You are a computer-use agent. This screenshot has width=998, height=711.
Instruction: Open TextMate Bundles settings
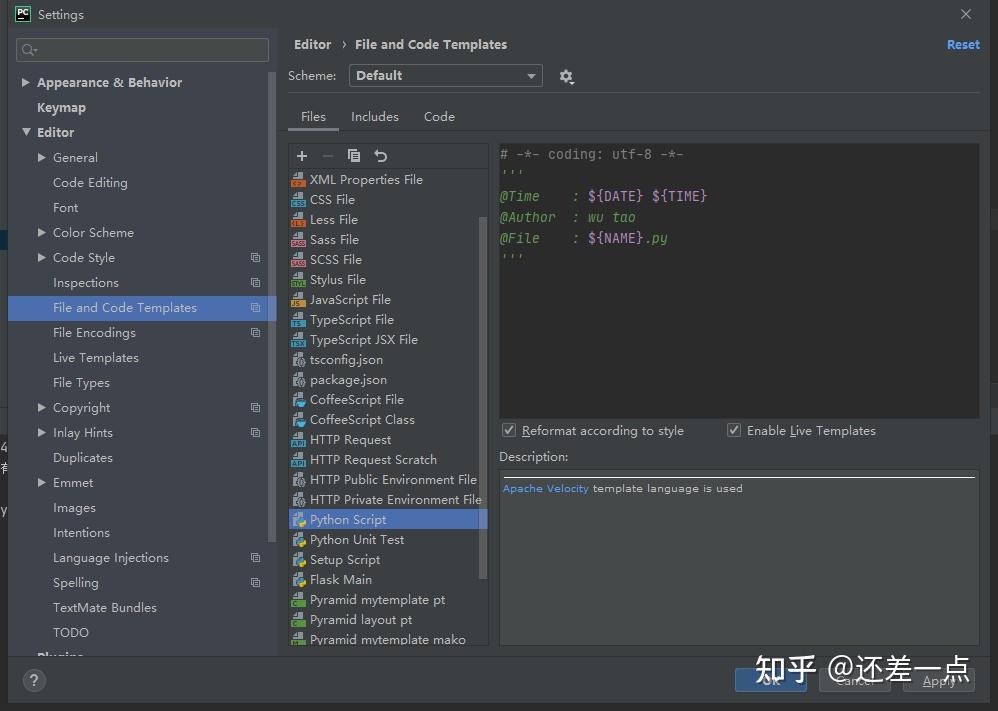[x=105, y=607]
